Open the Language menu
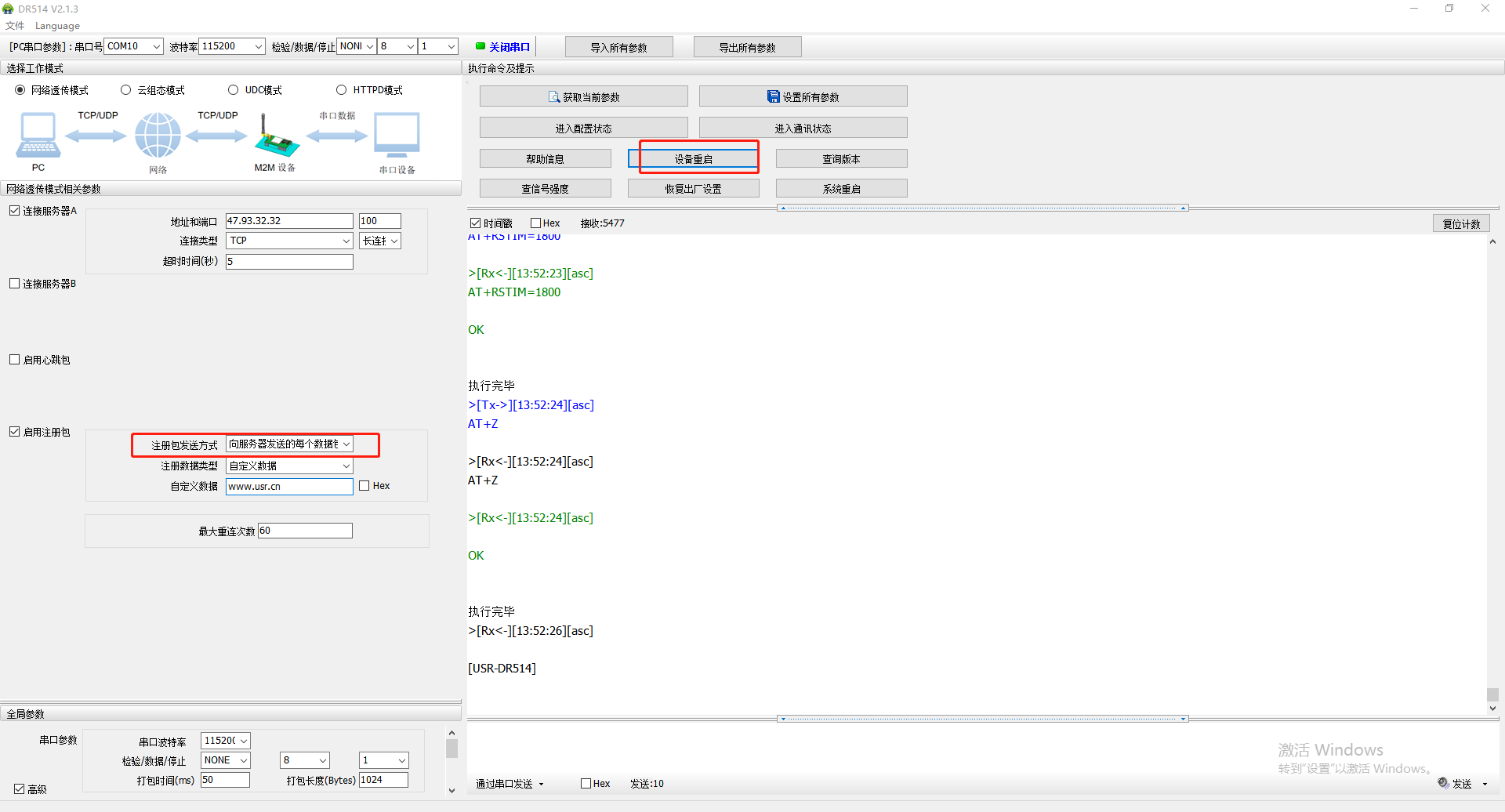Image resolution: width=1505 pixels, height=812 pixels. (x=57, y=26)
